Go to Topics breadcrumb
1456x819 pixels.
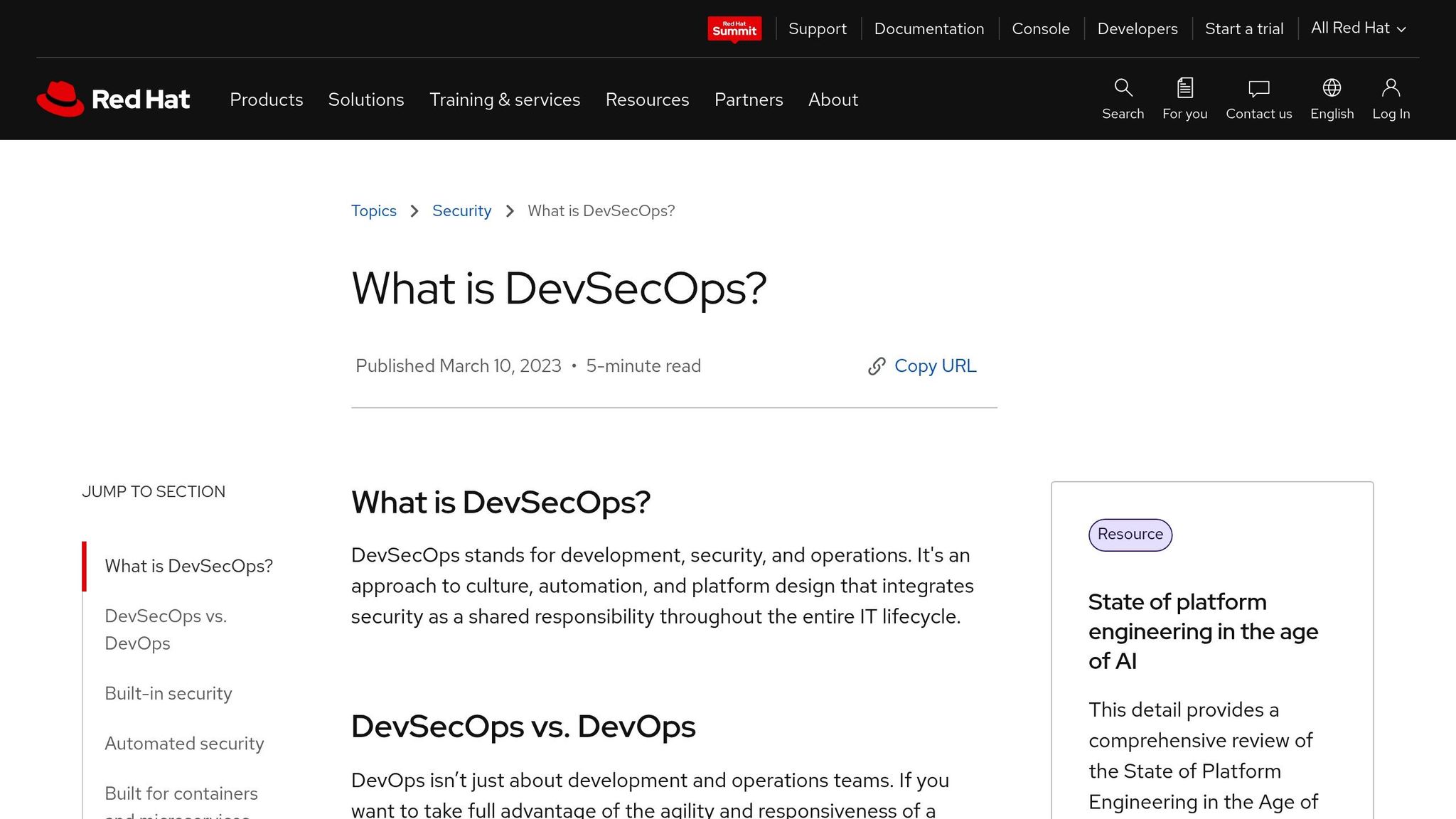coord(374,211)
